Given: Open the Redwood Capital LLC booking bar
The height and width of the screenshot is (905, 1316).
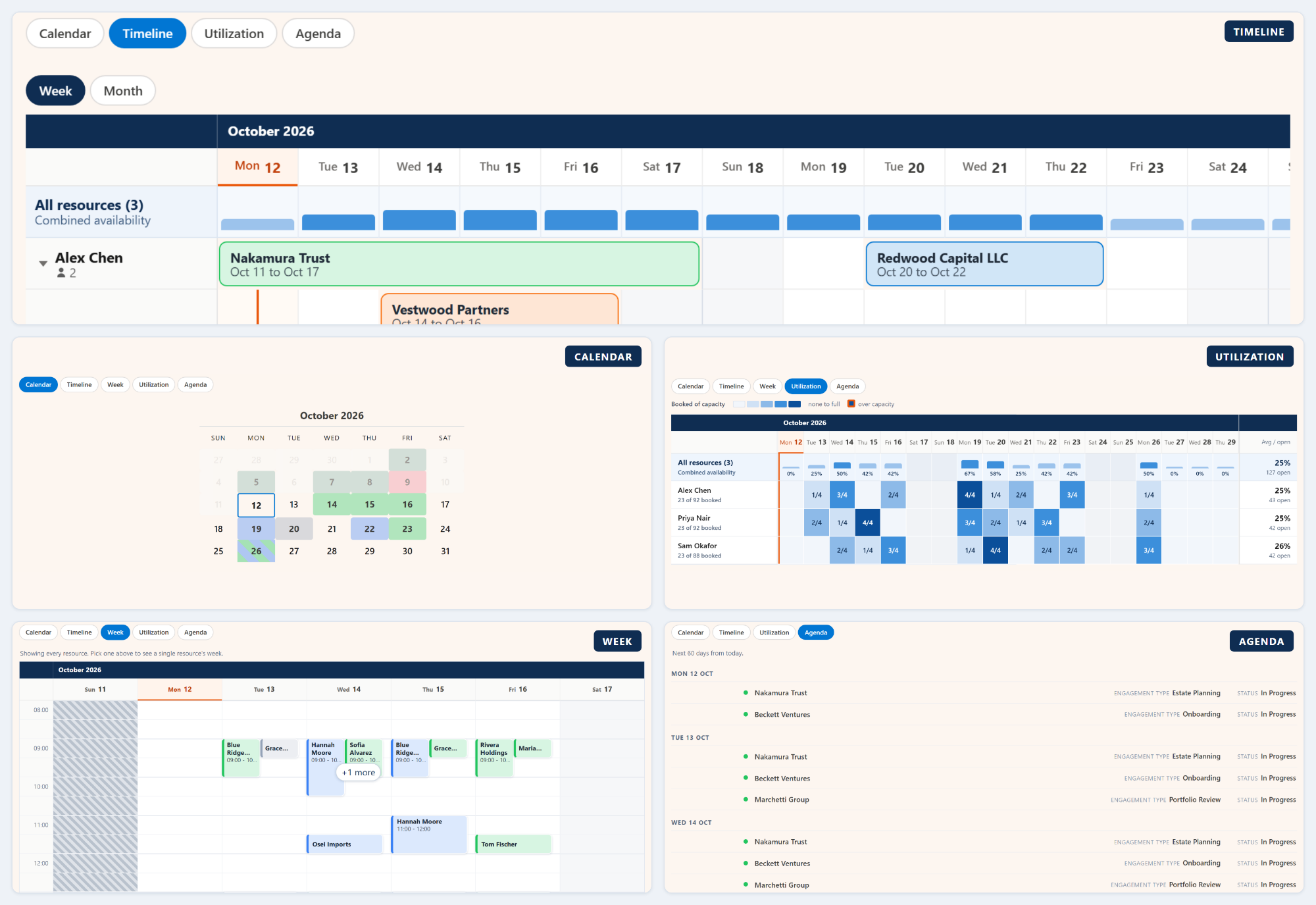Looking at the screenshot, I should [984, 264].
